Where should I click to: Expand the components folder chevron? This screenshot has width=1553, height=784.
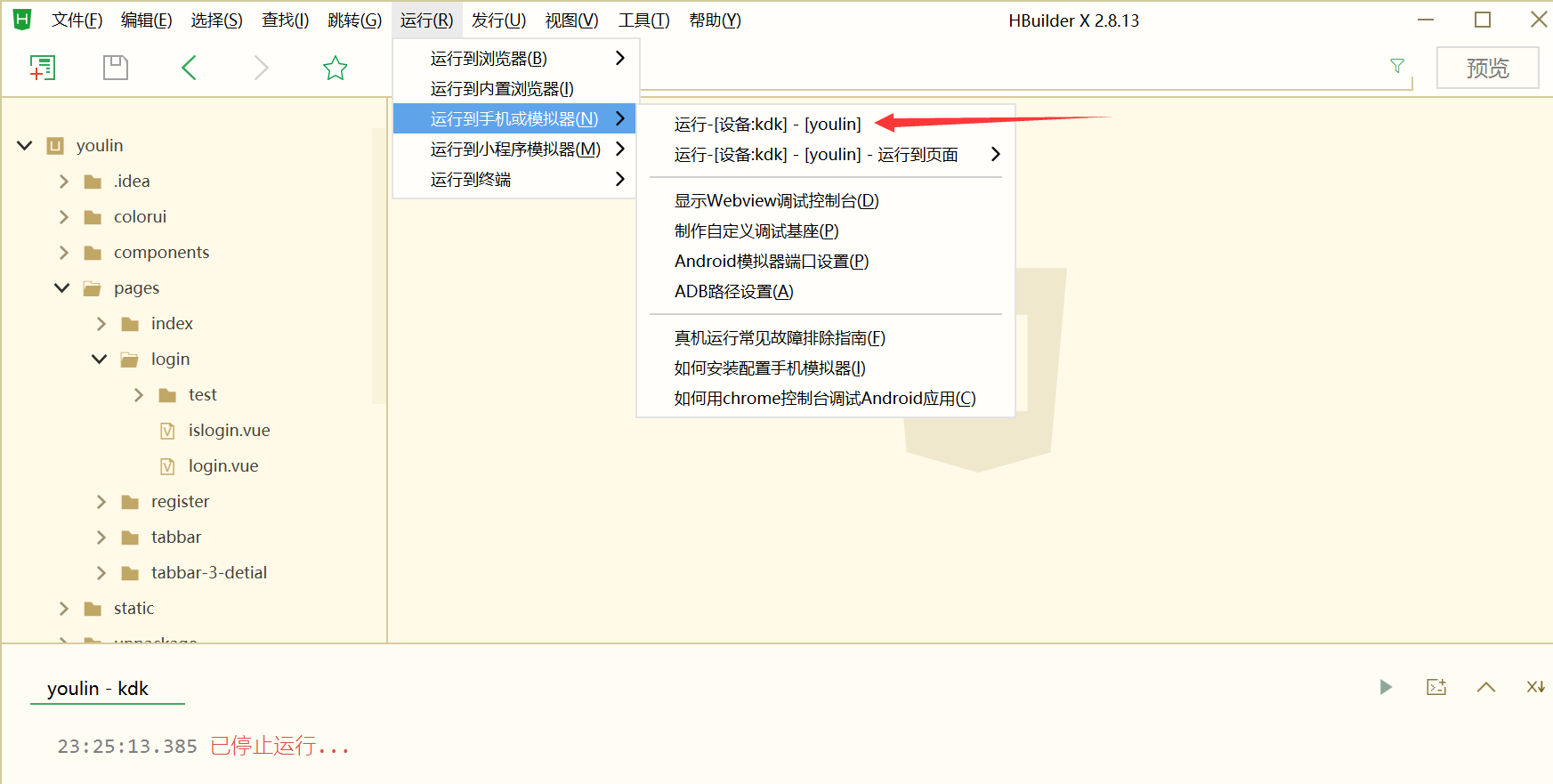pos(63,253)
